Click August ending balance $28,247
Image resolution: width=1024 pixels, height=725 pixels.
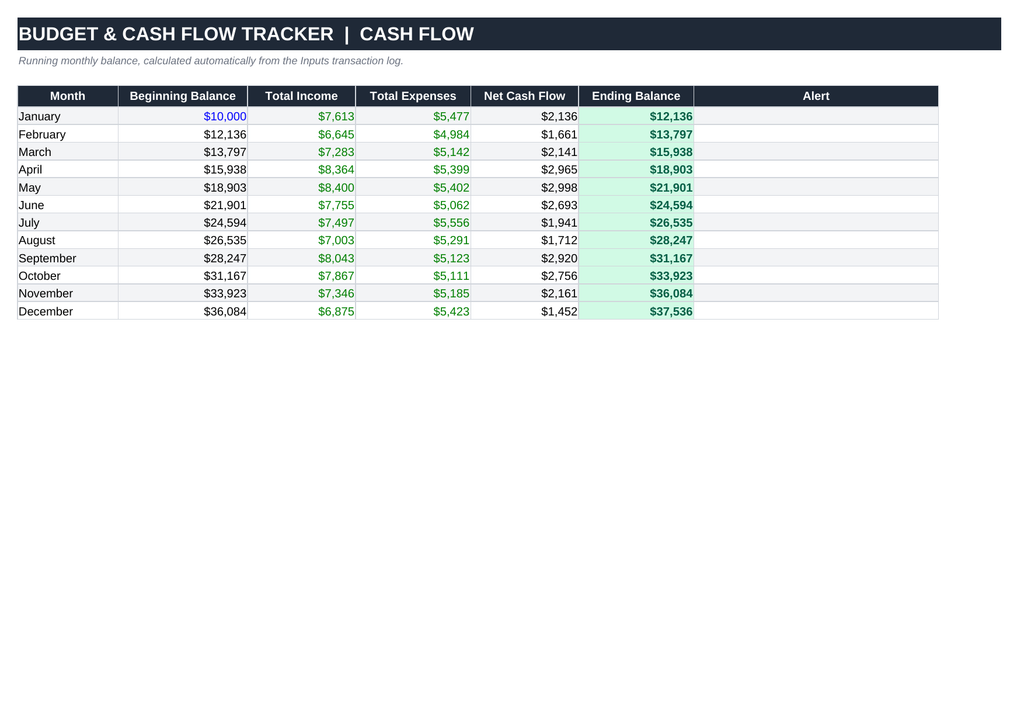point(636,240)
